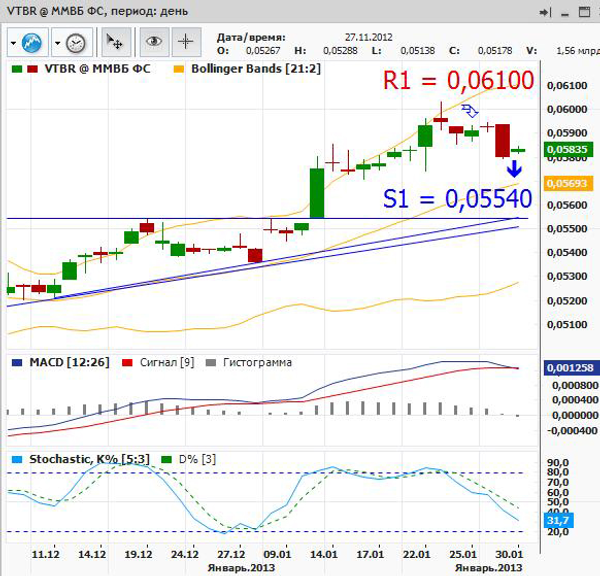Screen dimensions: 600x576
Task: Click the Stochastic value tag 31,7
Action: [x=558, y=521]
